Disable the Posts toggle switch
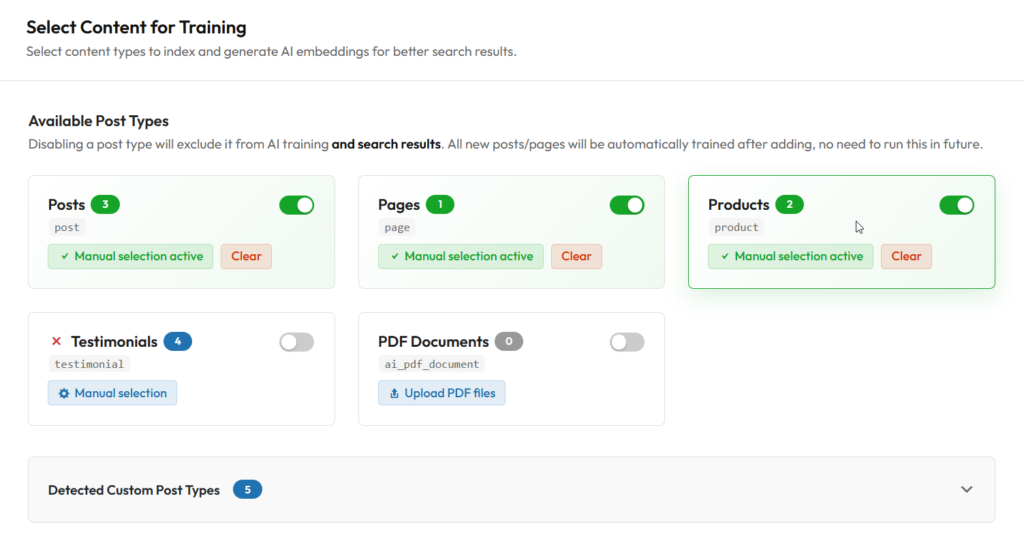Screen dimensions: 1024x541 pos(296,205)
